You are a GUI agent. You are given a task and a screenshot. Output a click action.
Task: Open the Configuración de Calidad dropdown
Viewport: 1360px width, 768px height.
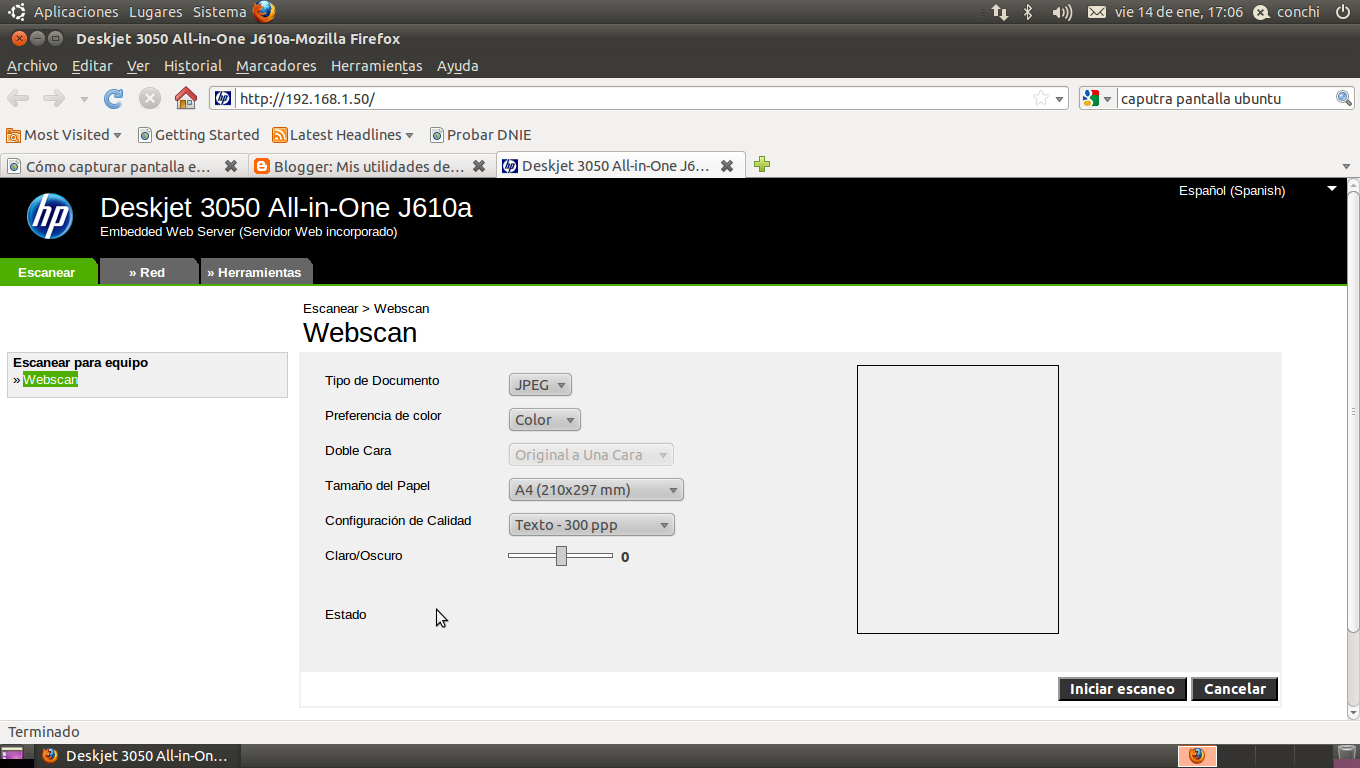tap(592, 525)
